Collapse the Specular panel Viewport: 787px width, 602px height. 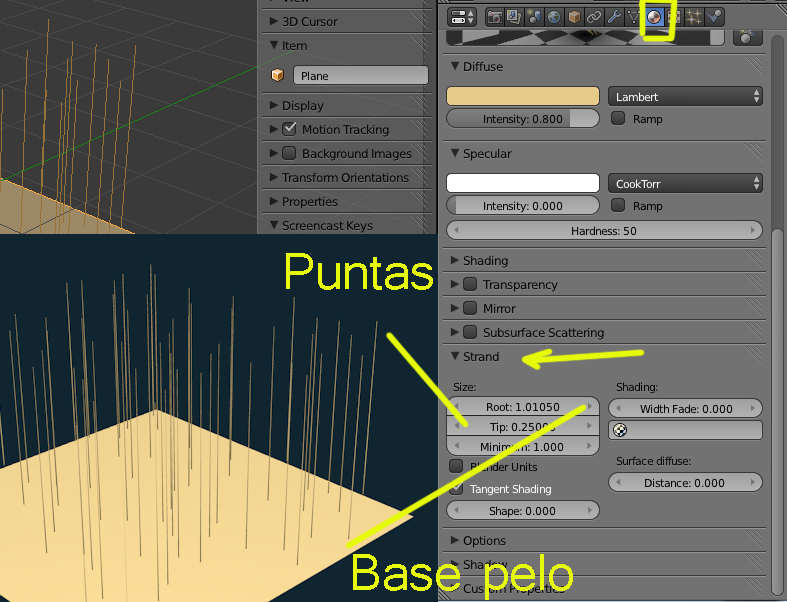pyautogui.click(x=455, y=153)
